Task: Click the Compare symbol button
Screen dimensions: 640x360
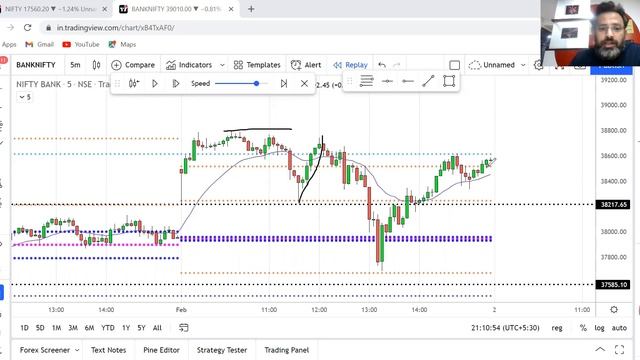Action: click(x=133, y=65)
